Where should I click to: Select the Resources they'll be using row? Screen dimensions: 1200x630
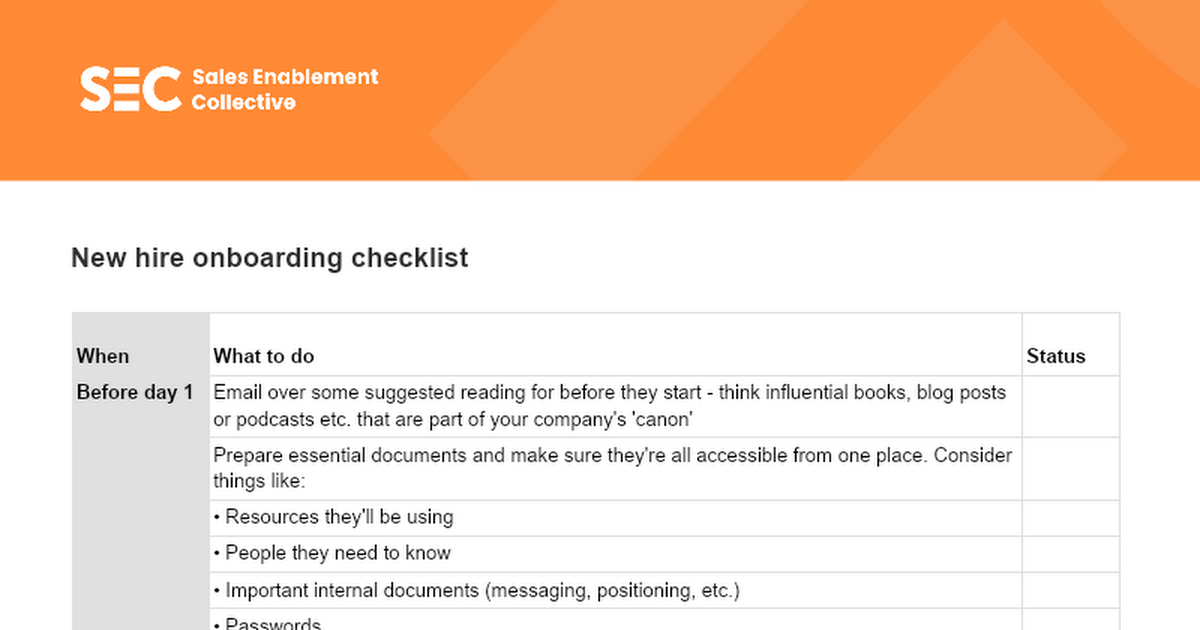pos(615,518)
